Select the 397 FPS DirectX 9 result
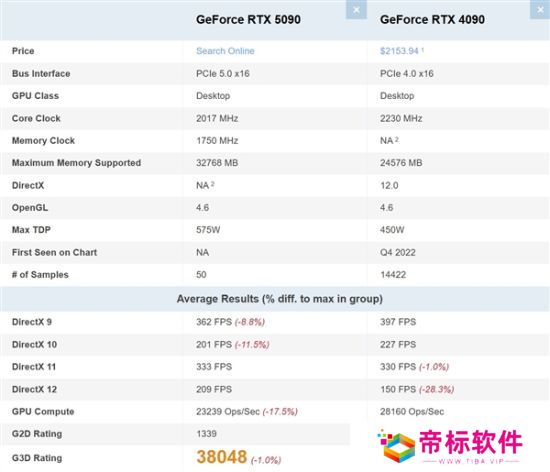Image resolution: width=550 pixels, height=472 pixels. click(398, 322)
